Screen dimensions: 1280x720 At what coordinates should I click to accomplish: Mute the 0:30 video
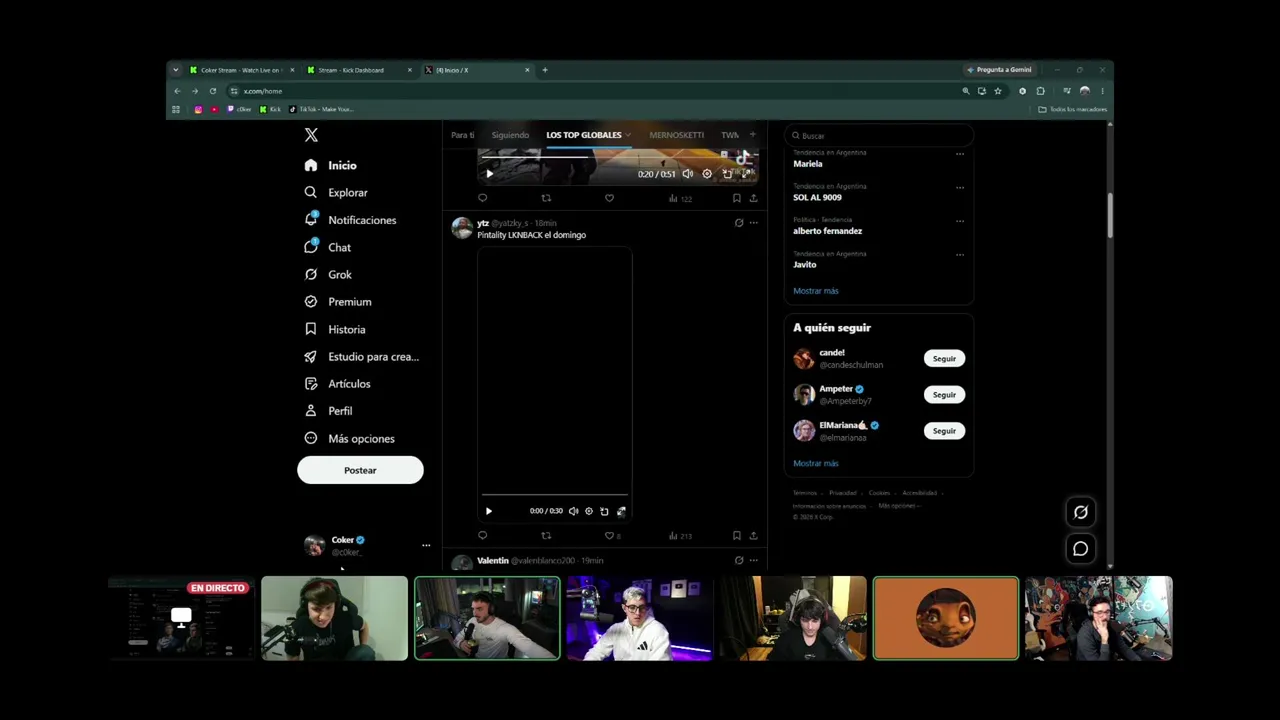click(573, 511)
